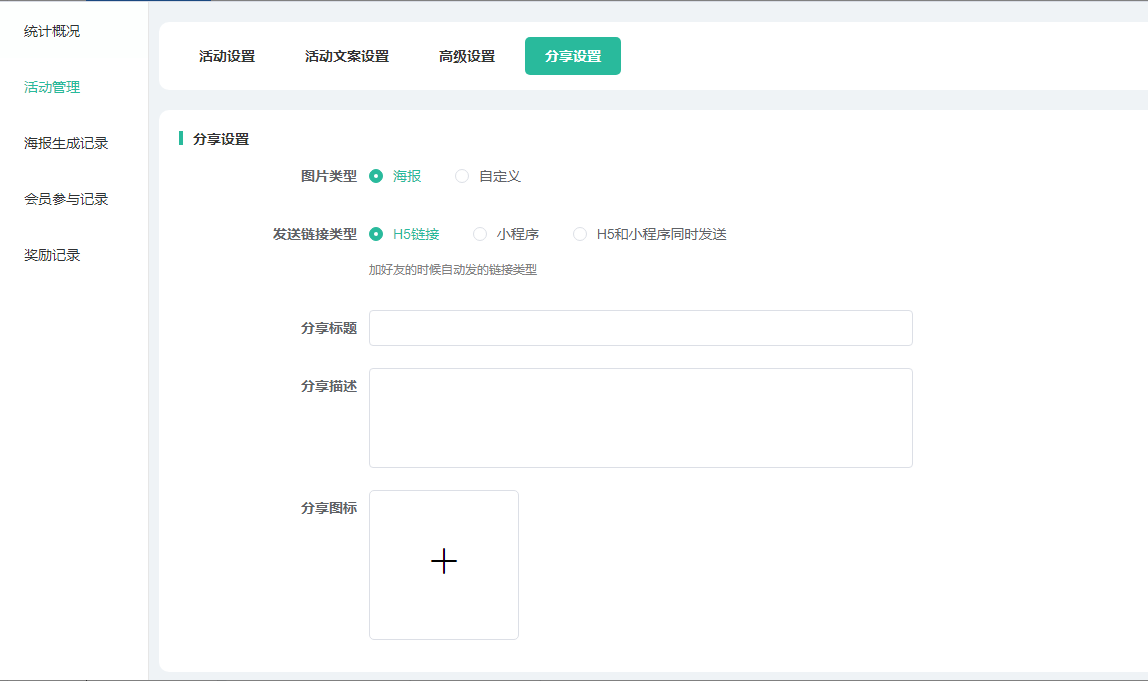This screenshot has height=681, width=1148.
Task: Go to the 高级设置 tab
Action: [467, 56]
